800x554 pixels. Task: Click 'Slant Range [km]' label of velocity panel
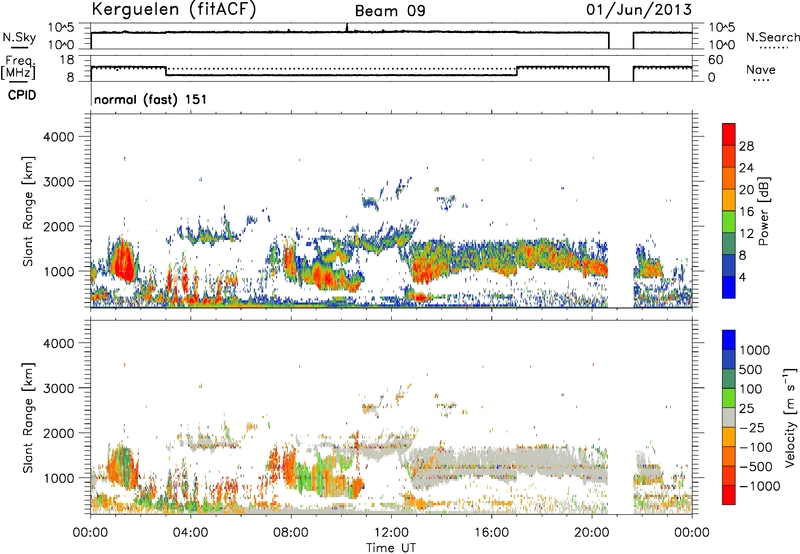coord(28,417)
